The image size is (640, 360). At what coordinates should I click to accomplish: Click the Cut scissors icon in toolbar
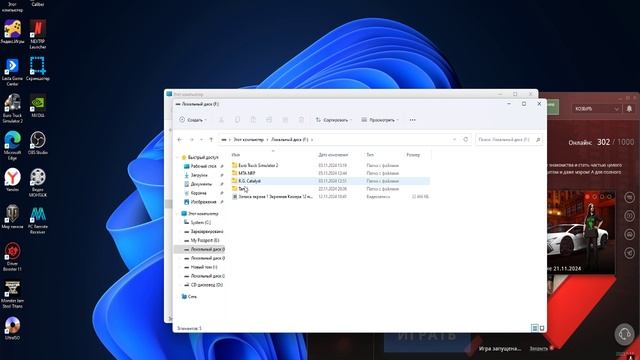click(221, 120)
